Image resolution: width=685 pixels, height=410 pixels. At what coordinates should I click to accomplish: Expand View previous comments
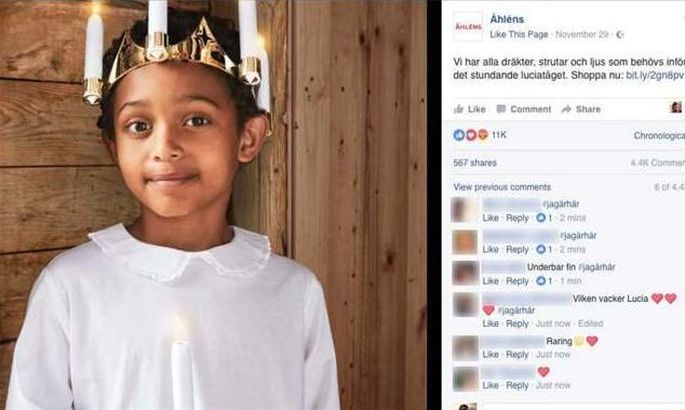tap(502, 187)
